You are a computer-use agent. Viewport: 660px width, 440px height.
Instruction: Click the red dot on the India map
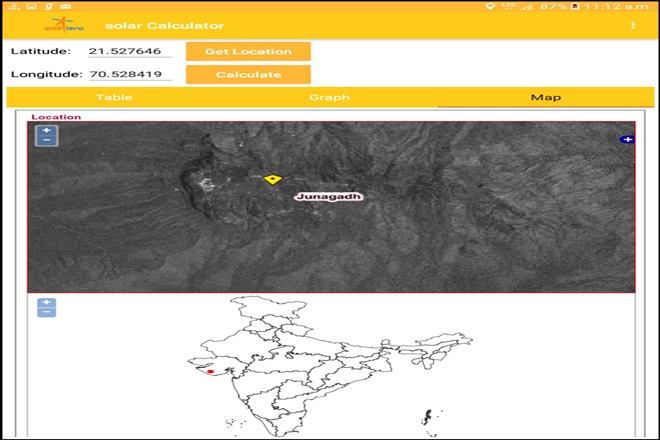coord(210,371)
